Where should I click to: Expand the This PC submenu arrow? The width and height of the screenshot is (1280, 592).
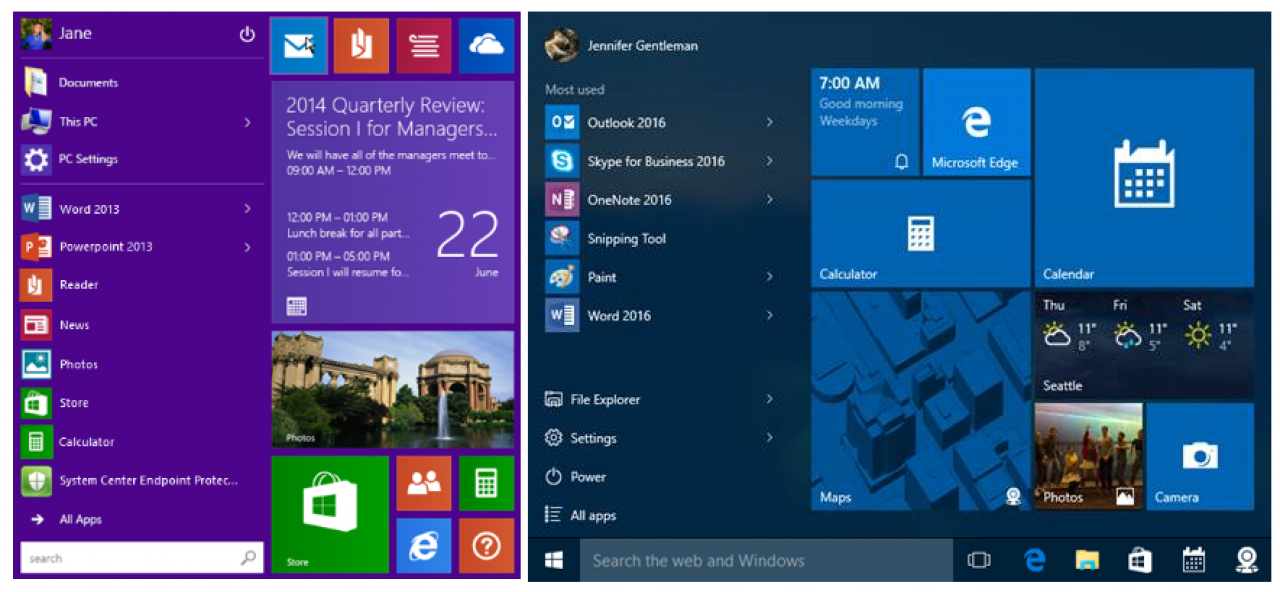click(247, 122)
